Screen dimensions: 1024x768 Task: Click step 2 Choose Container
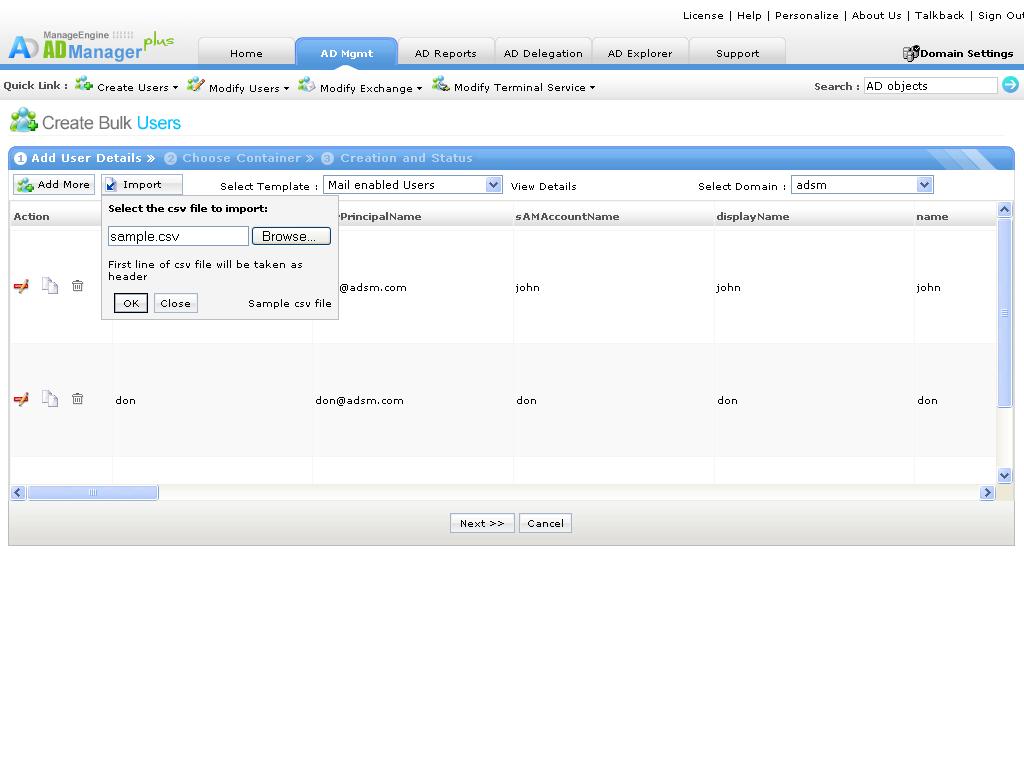click(239, 158)
